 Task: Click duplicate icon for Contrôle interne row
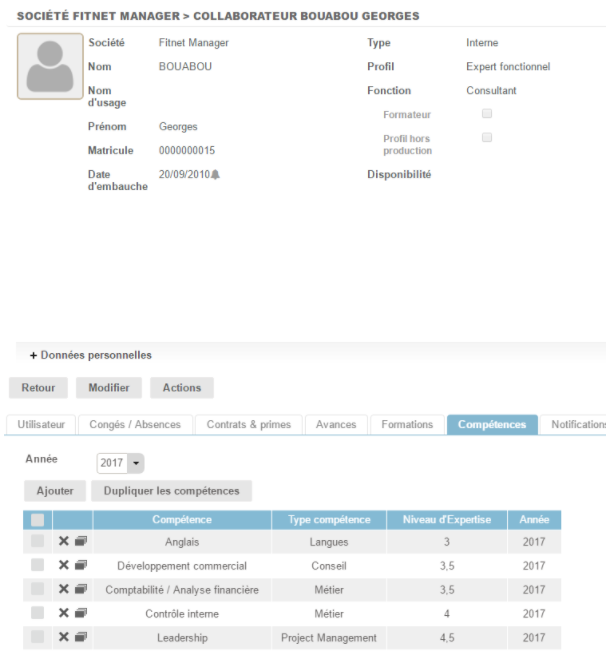point(81,613)
